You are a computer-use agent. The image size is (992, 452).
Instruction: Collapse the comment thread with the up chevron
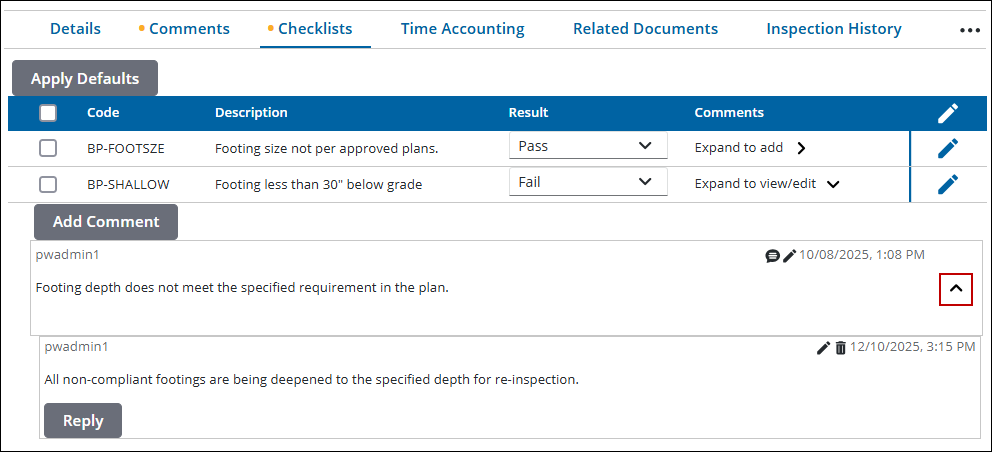(x=956, y=289)
